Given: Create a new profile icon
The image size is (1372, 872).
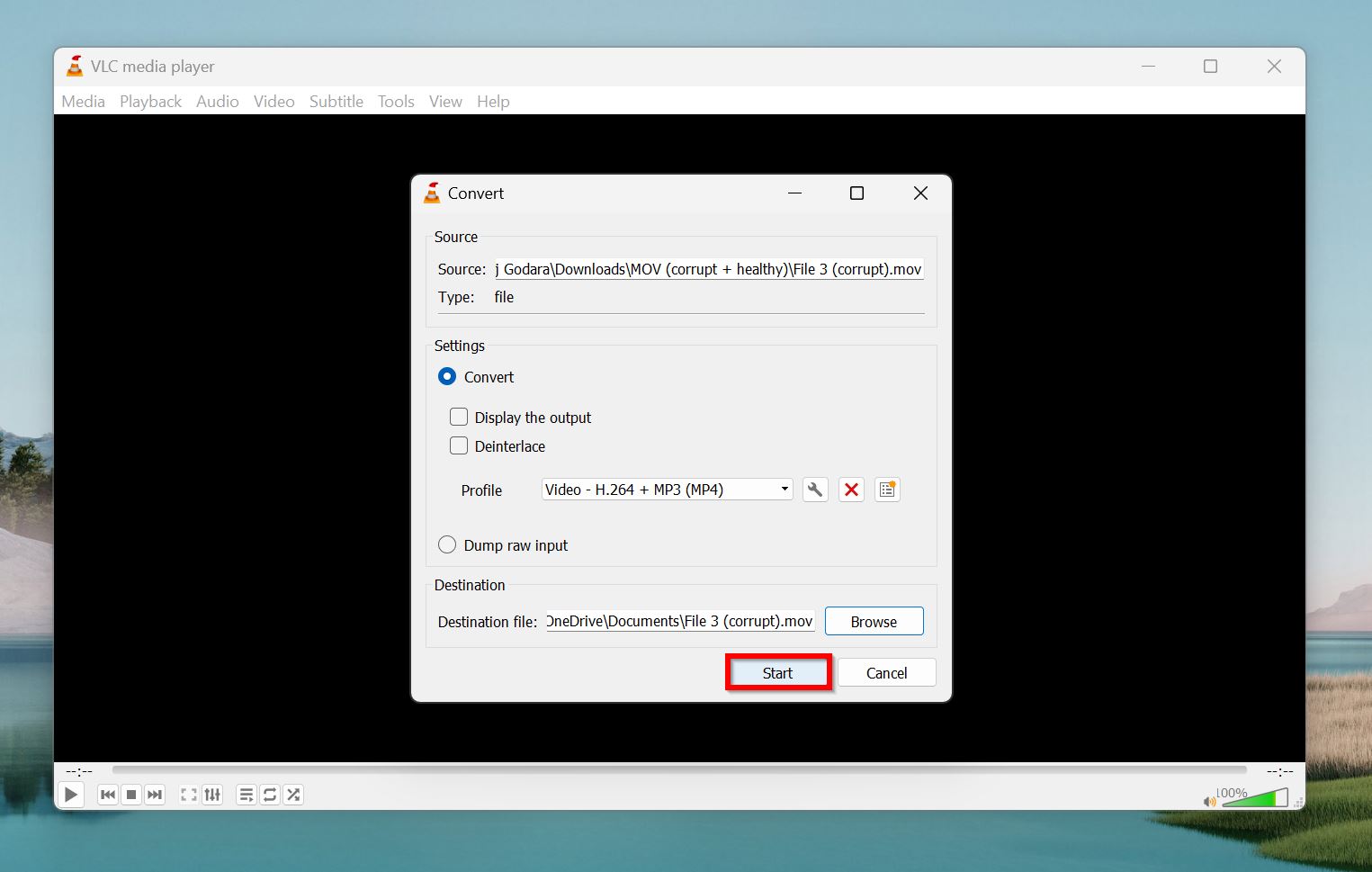Looking at the screenshot, I should point(887,490).
